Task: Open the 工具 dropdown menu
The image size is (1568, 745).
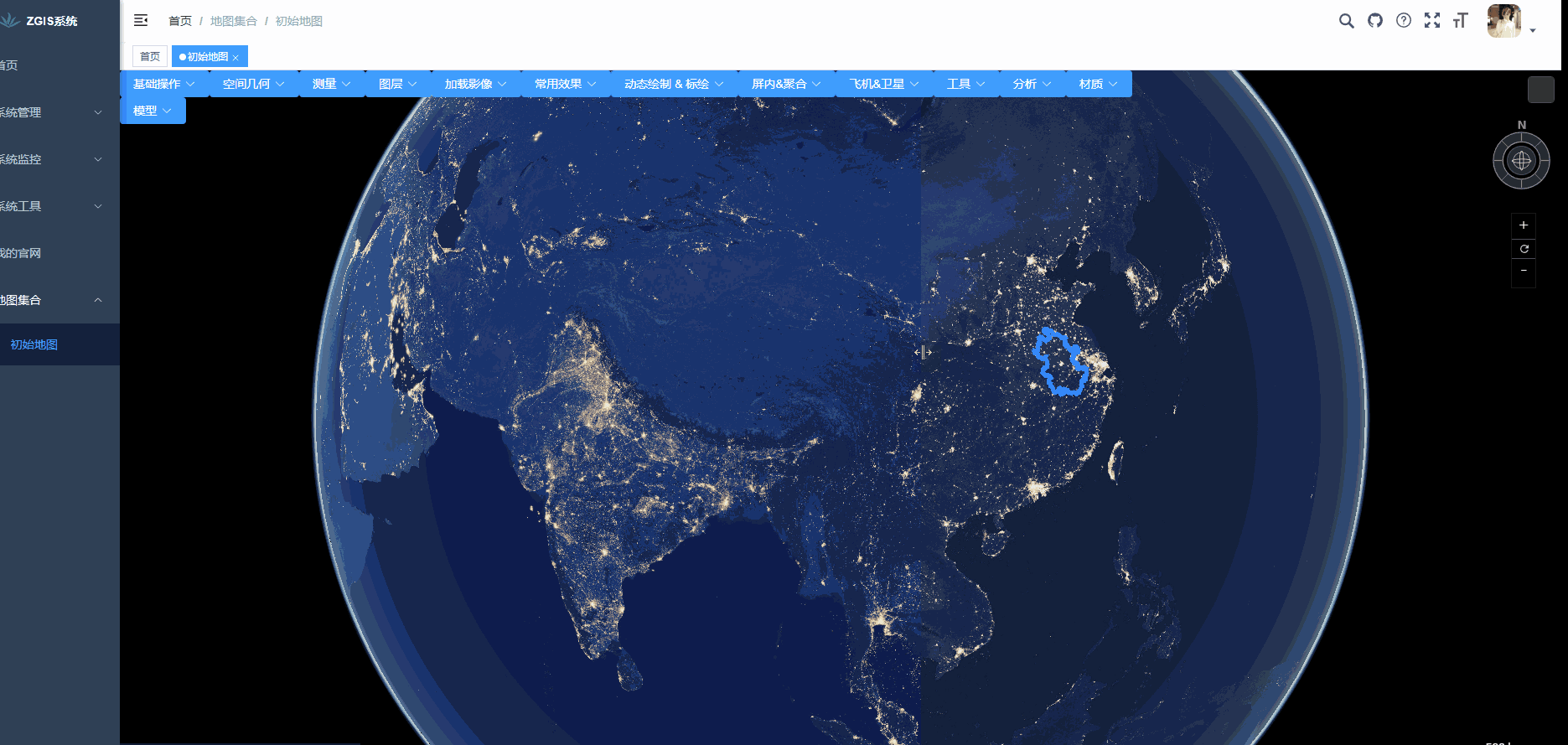Action: (966, 84)
